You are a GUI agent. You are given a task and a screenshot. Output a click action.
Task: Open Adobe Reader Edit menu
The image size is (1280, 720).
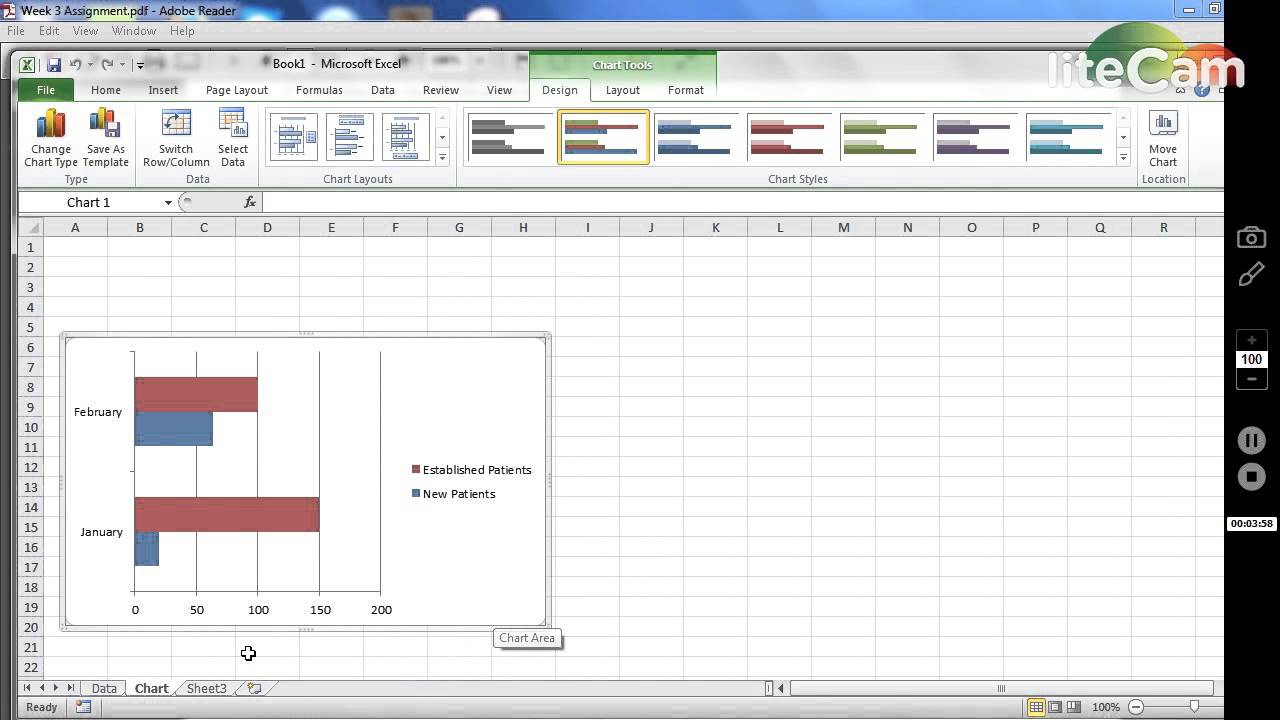pos(49,31)
